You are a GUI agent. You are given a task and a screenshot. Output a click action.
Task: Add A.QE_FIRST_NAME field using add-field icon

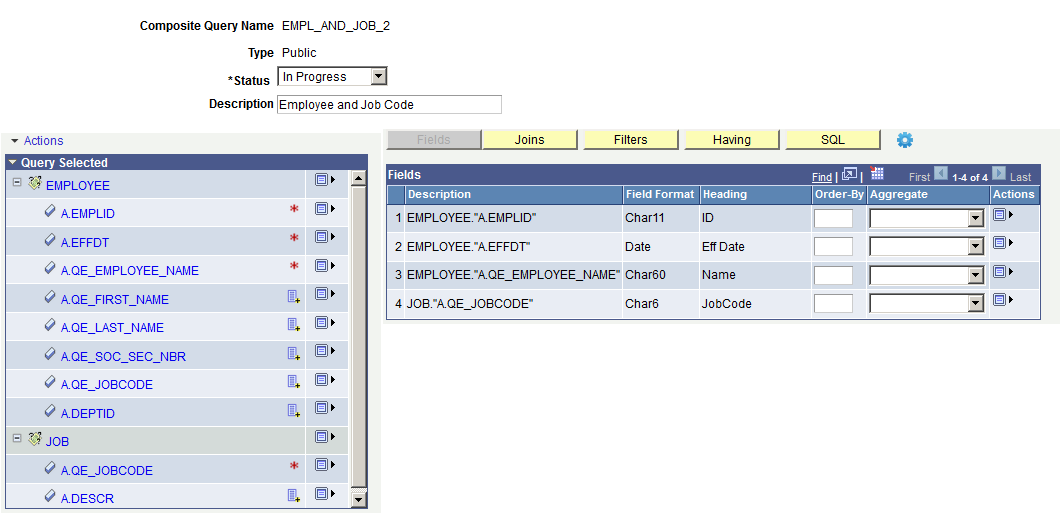pos(293,296)
